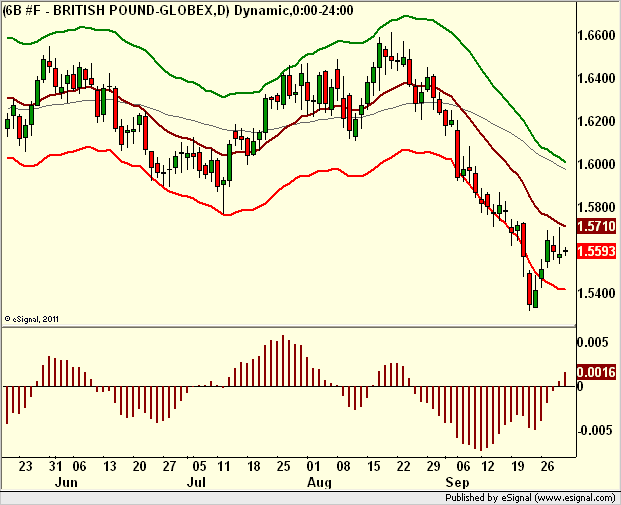Viewport: 621px width, 505px height.
Task: Click the date label 18 on time axis
Action: pos(253,466)
